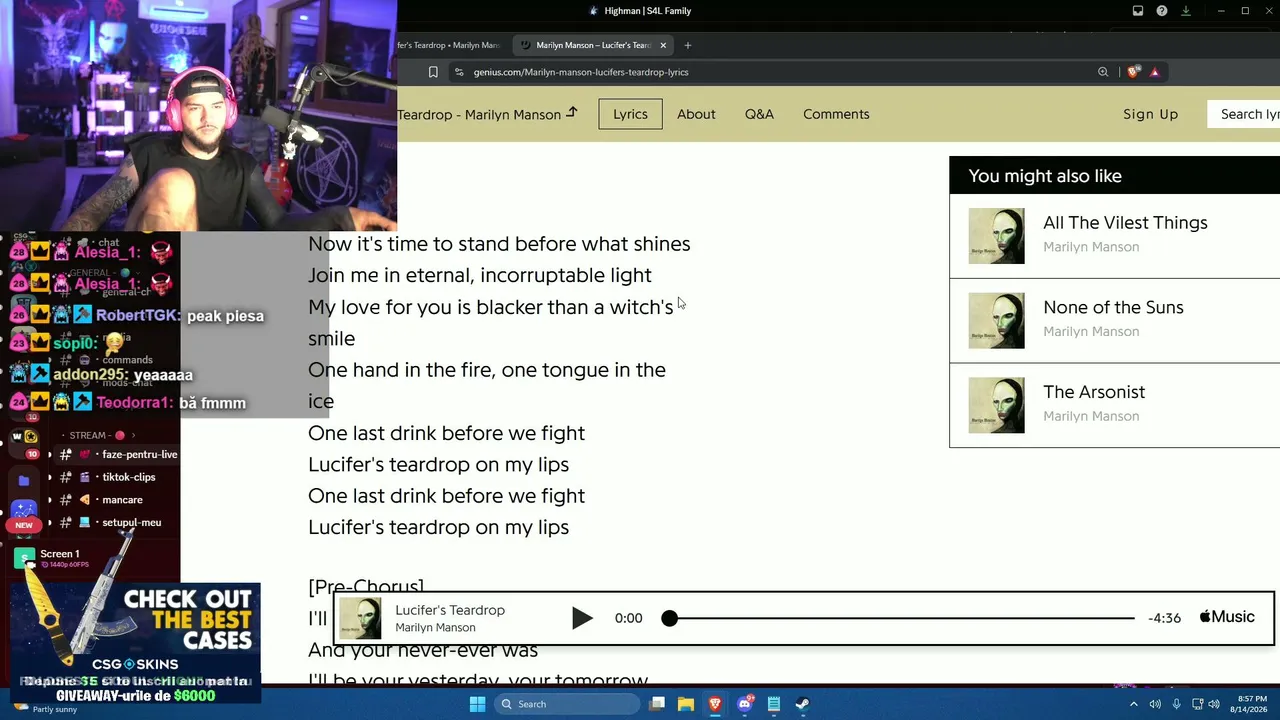Expand the setupul-meu channel arrow

[x=50, y=523]
